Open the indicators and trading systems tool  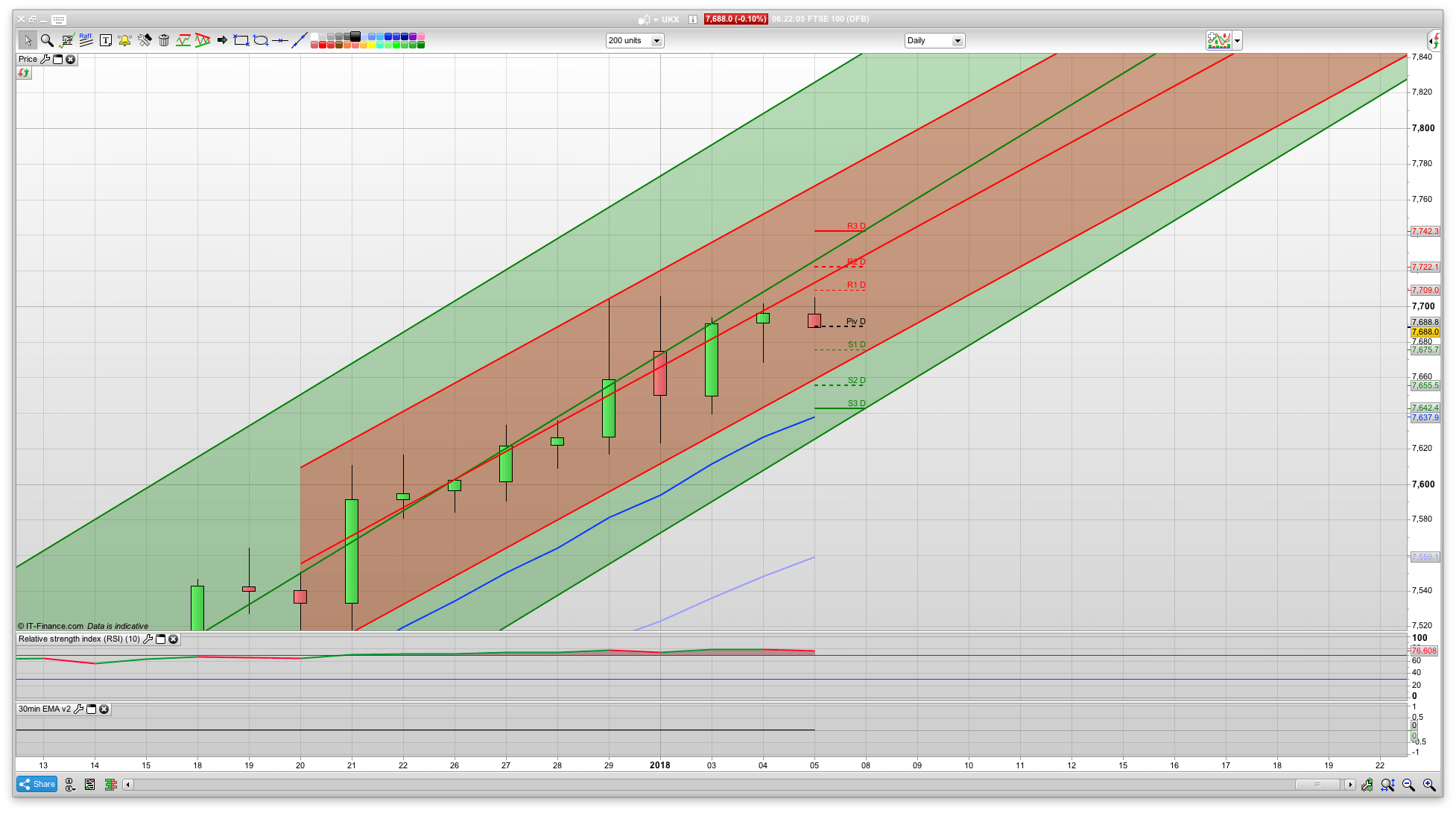pyautogui.click(x=66, y=40)
